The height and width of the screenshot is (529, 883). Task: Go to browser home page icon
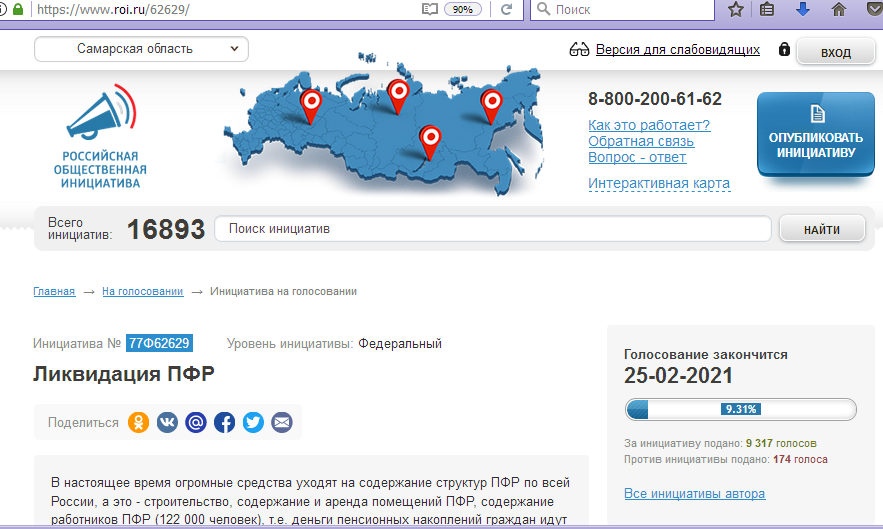[x=839, y=9]
